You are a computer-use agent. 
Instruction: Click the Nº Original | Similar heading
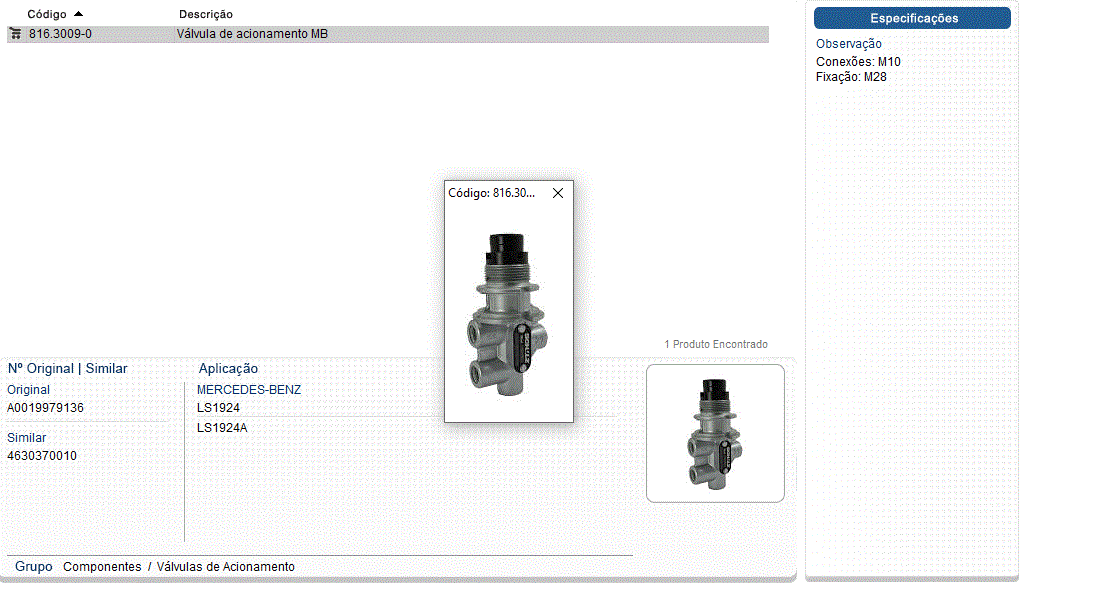(67, 368)
